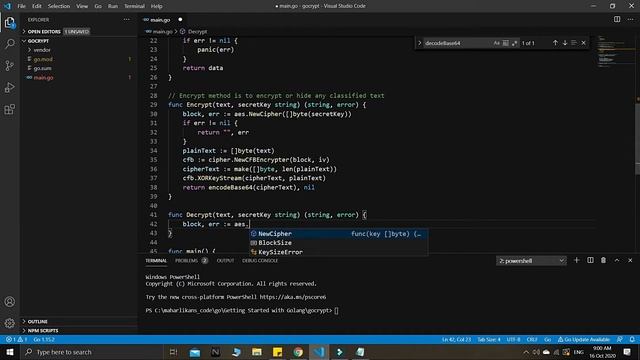Expand the vendor folder
The image size is (640, 360).
(x=79, y=50)
